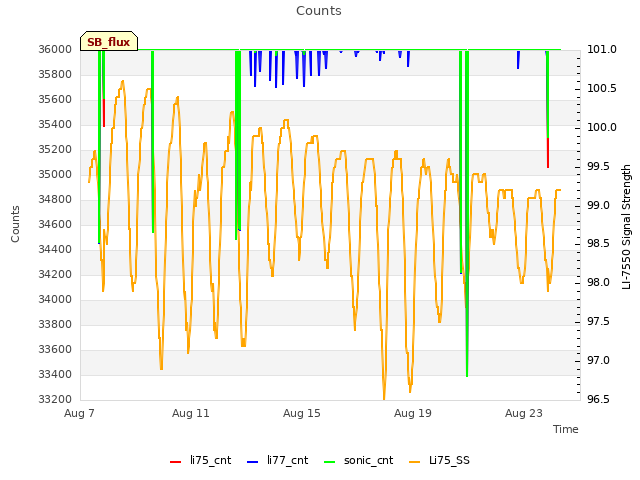Click the SB_flux label tag
640x480 pixels.
coord(109,42)
